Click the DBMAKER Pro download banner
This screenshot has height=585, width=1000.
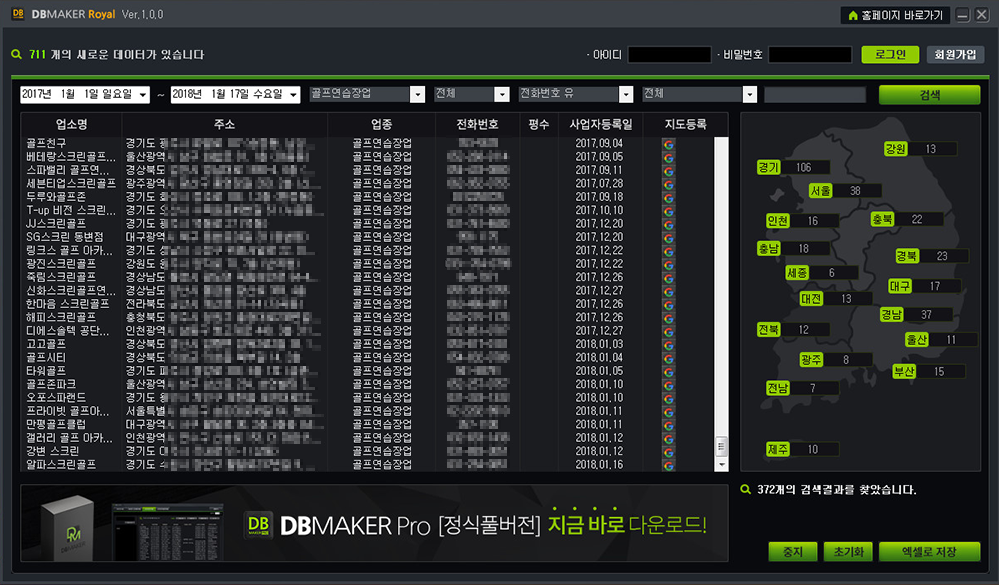pos(374,523)
